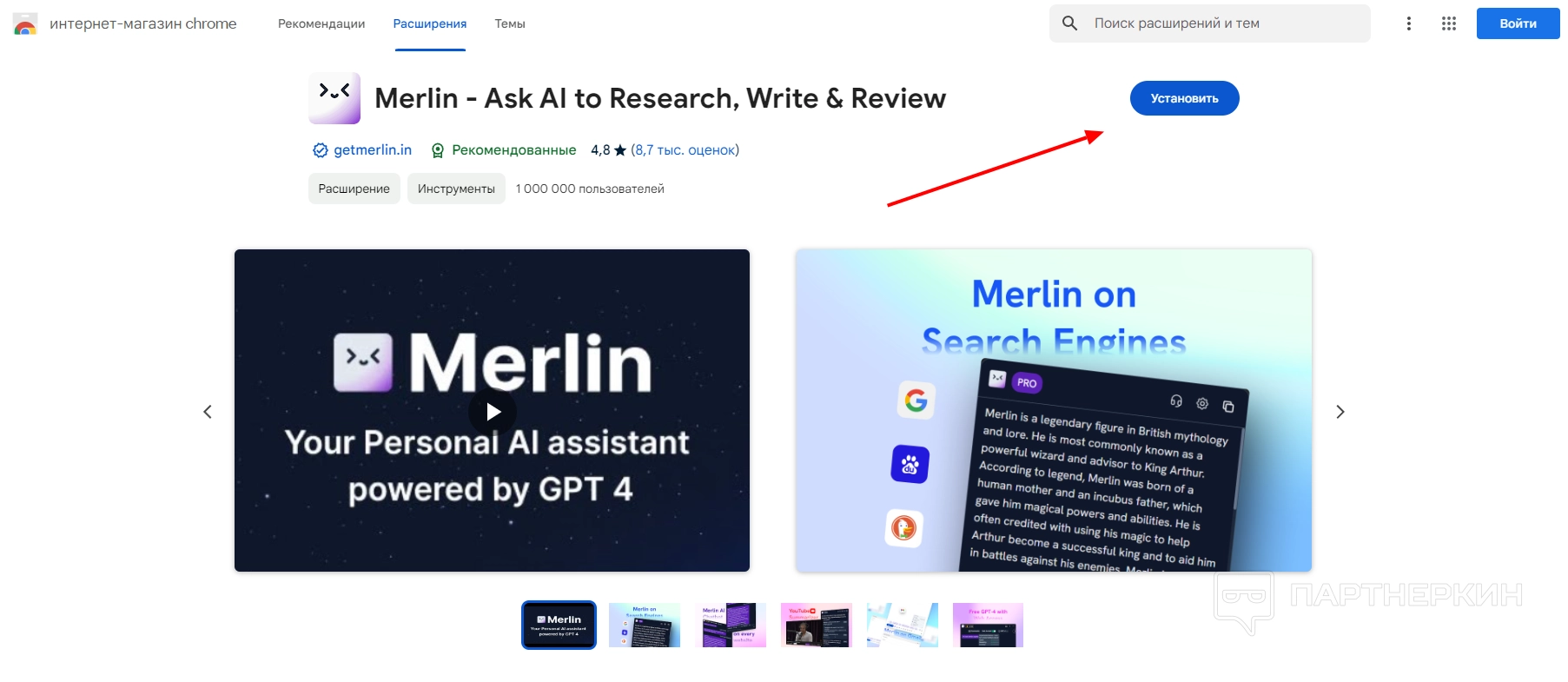Click the Merlin extension logo icon
This screenshot has height=682, width=1568.
(x=334, y=98)
